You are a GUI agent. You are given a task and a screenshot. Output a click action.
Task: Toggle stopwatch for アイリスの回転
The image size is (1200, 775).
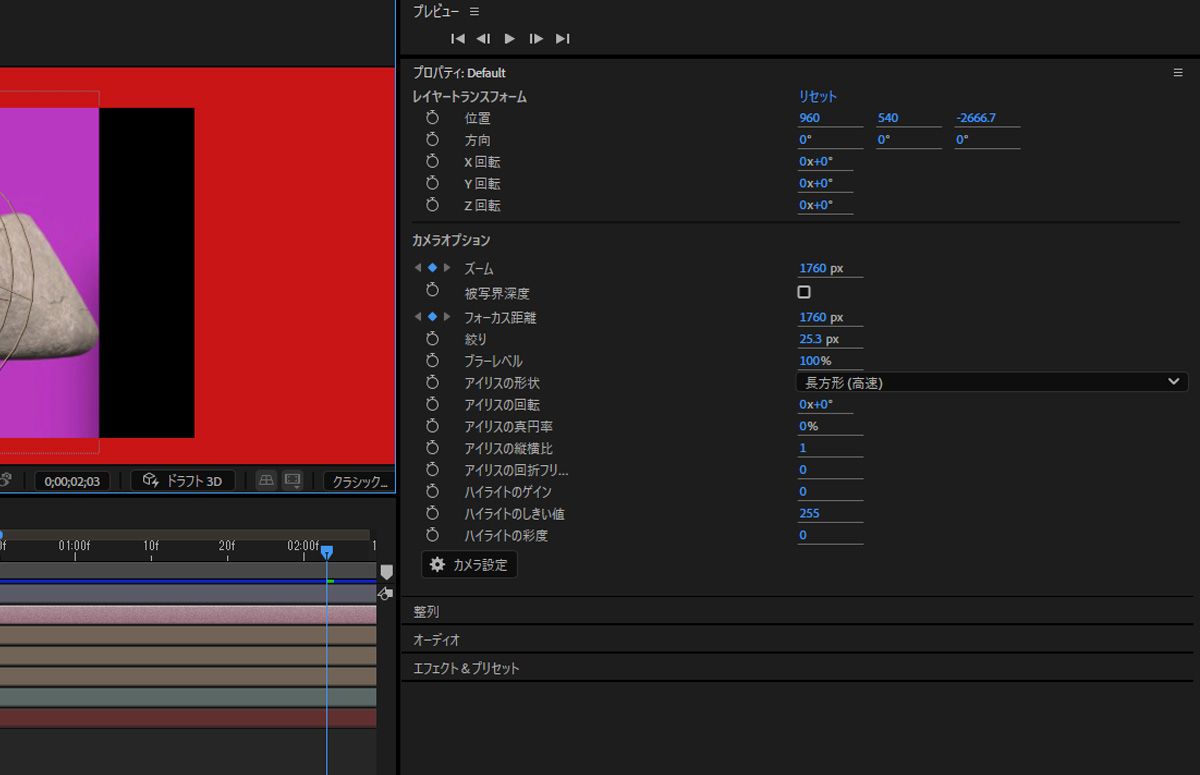(x=432, y=404)
